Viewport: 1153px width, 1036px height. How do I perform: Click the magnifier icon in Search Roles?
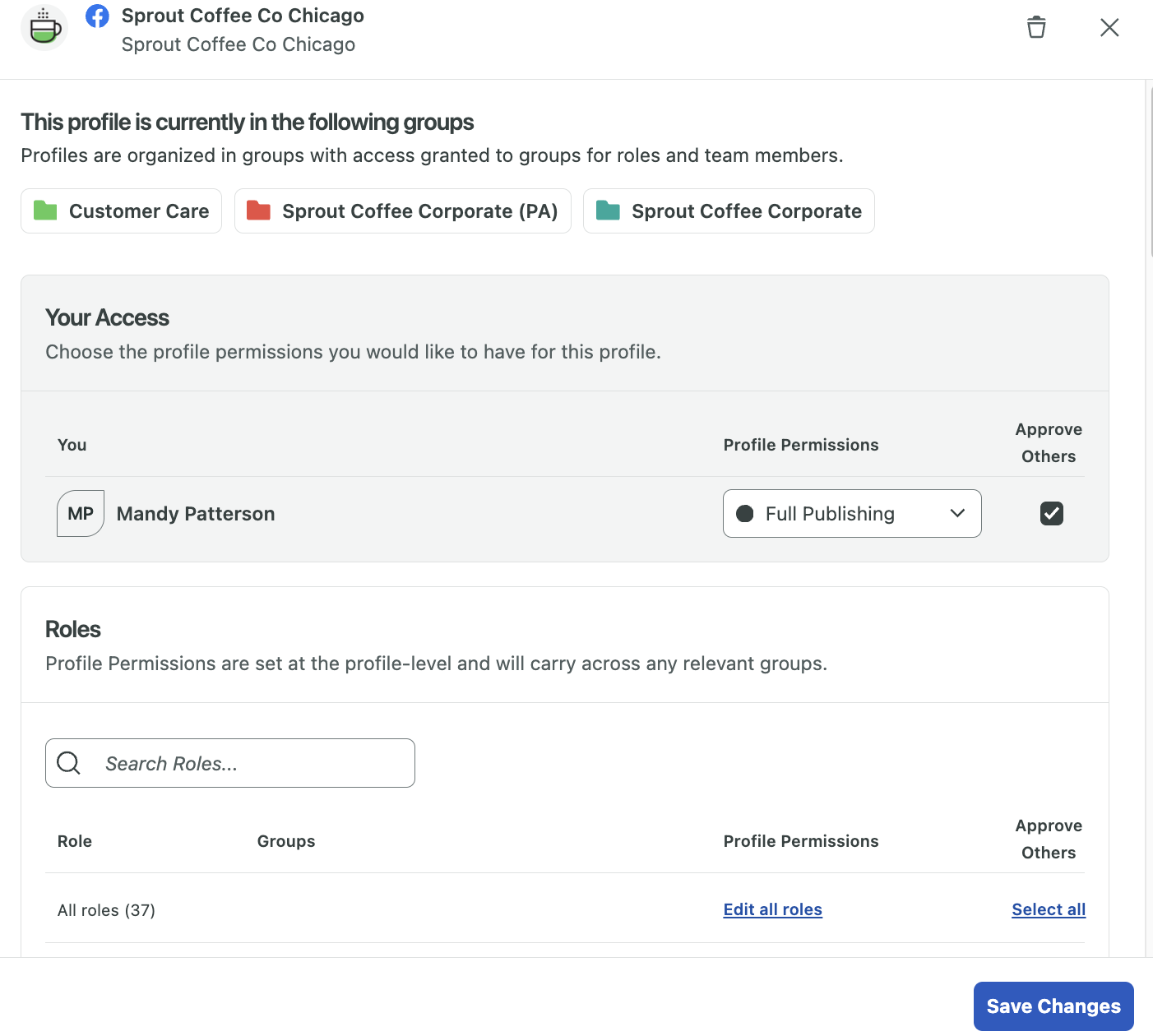point(69,763)
